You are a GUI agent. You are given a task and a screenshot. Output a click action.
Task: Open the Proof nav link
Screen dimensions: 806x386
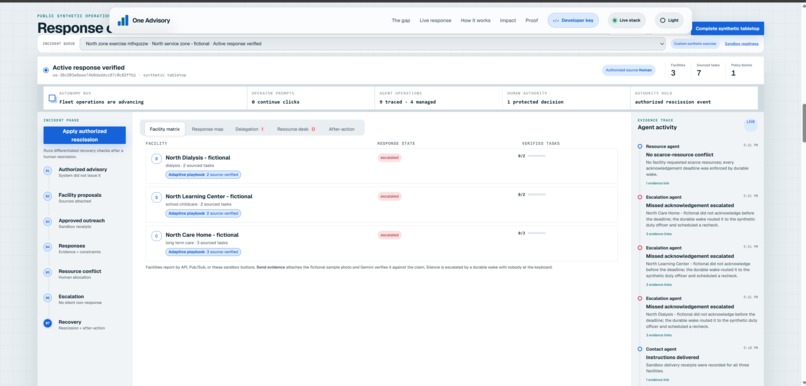pos(532,21)
